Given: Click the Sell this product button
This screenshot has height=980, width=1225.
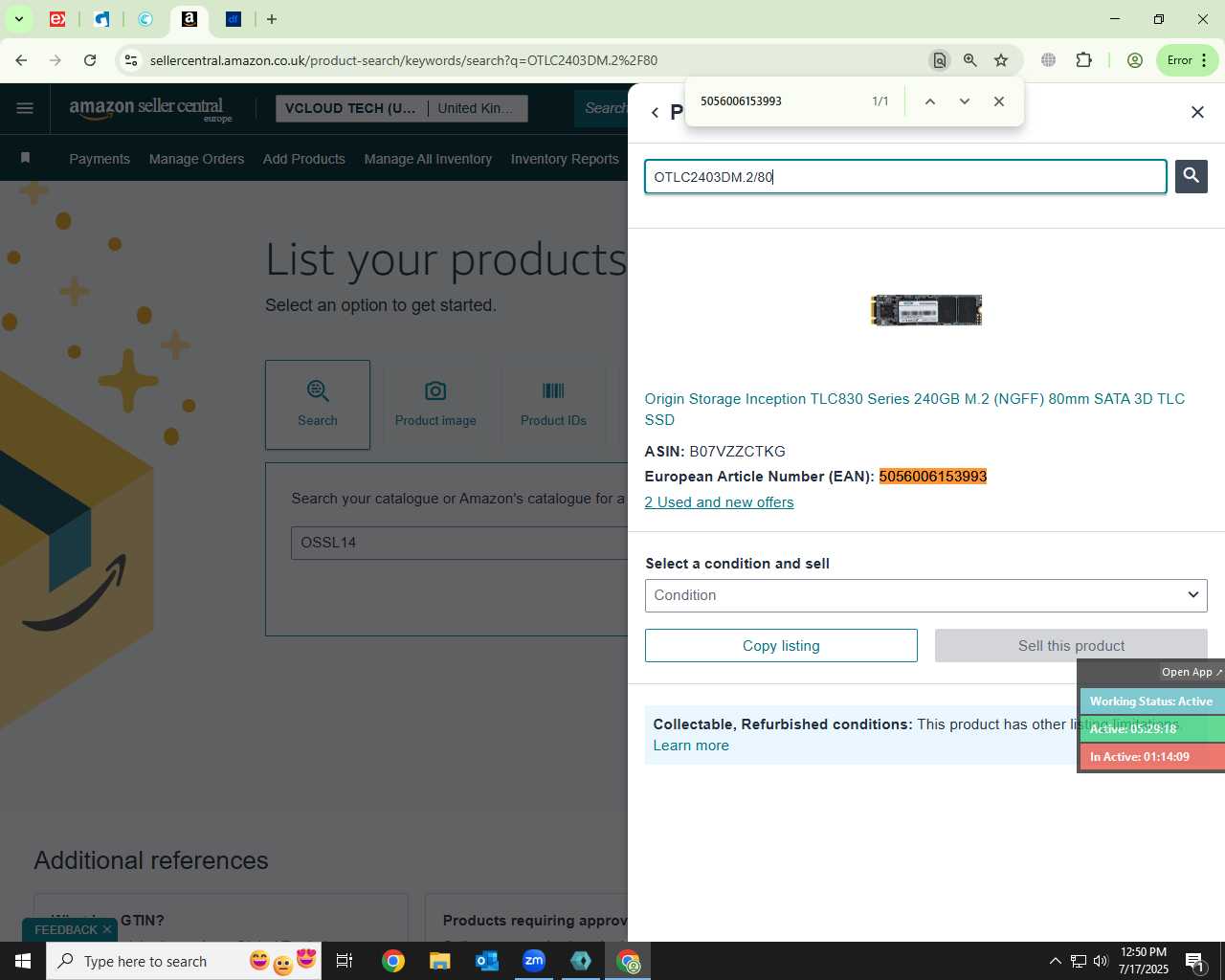Looking at the screenshot, I should click(1071, 646).
